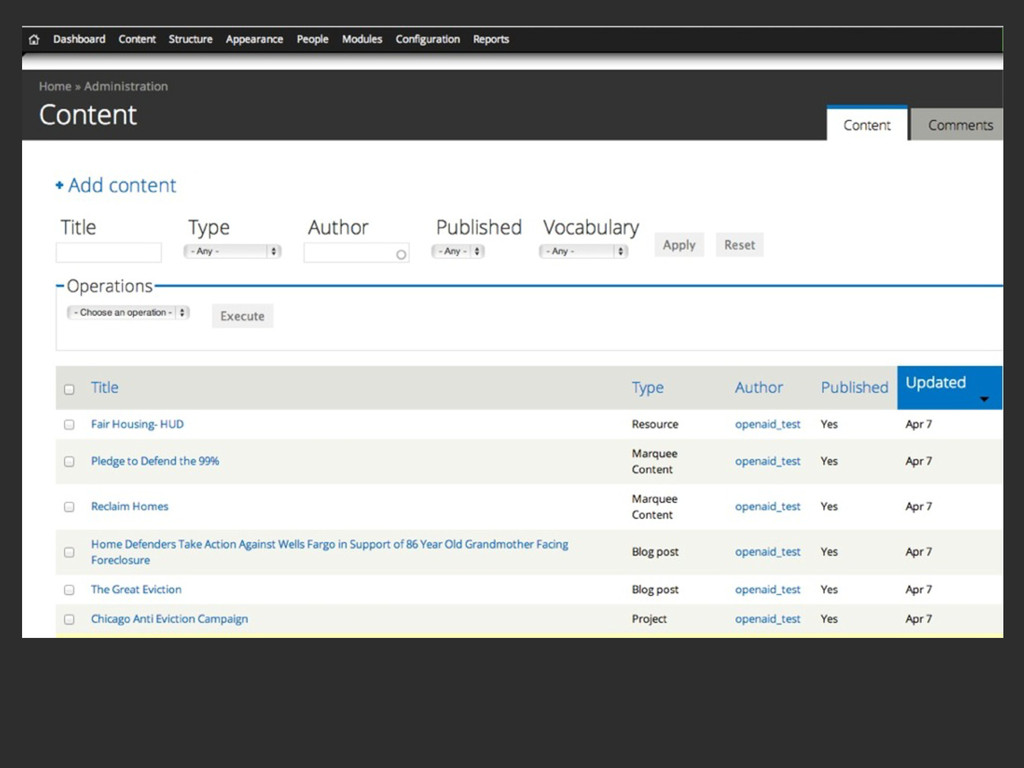Tick the checkbox for The Great Eviction
Image resolution: width=1024 pixels, height=768 pixels.
tap(69, 590)
